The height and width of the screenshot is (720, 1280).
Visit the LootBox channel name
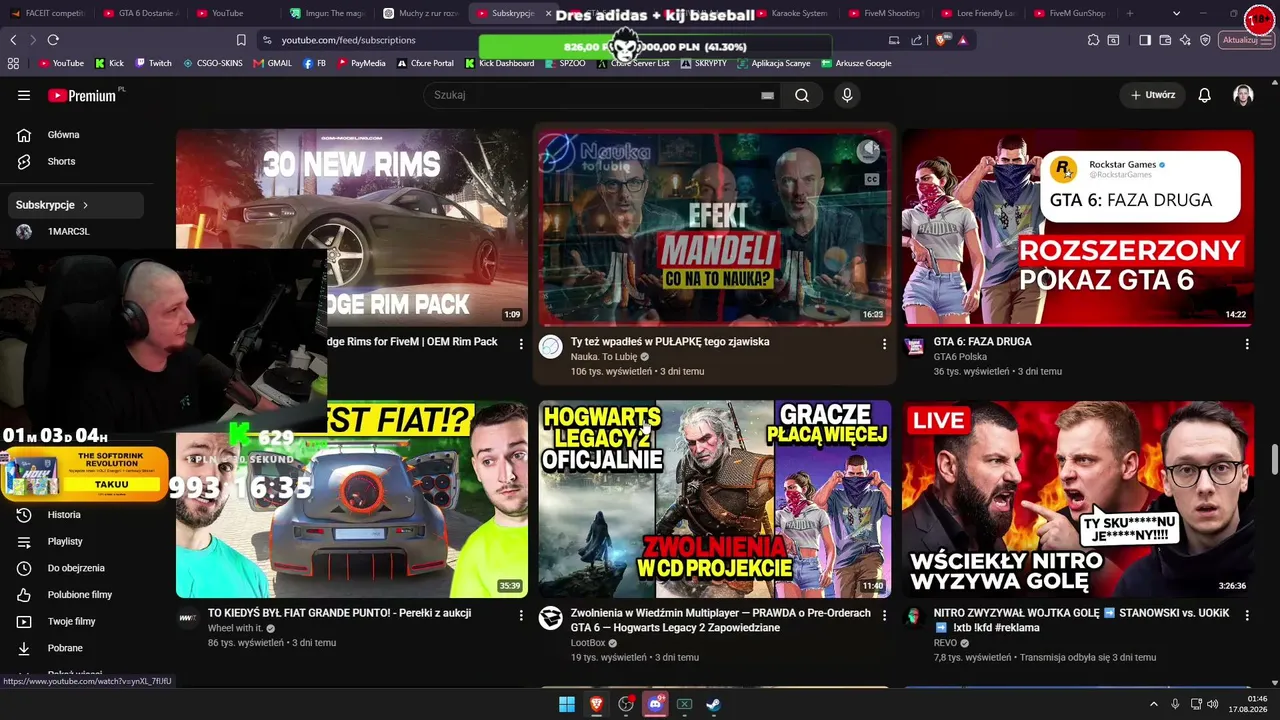coord(588,643)
